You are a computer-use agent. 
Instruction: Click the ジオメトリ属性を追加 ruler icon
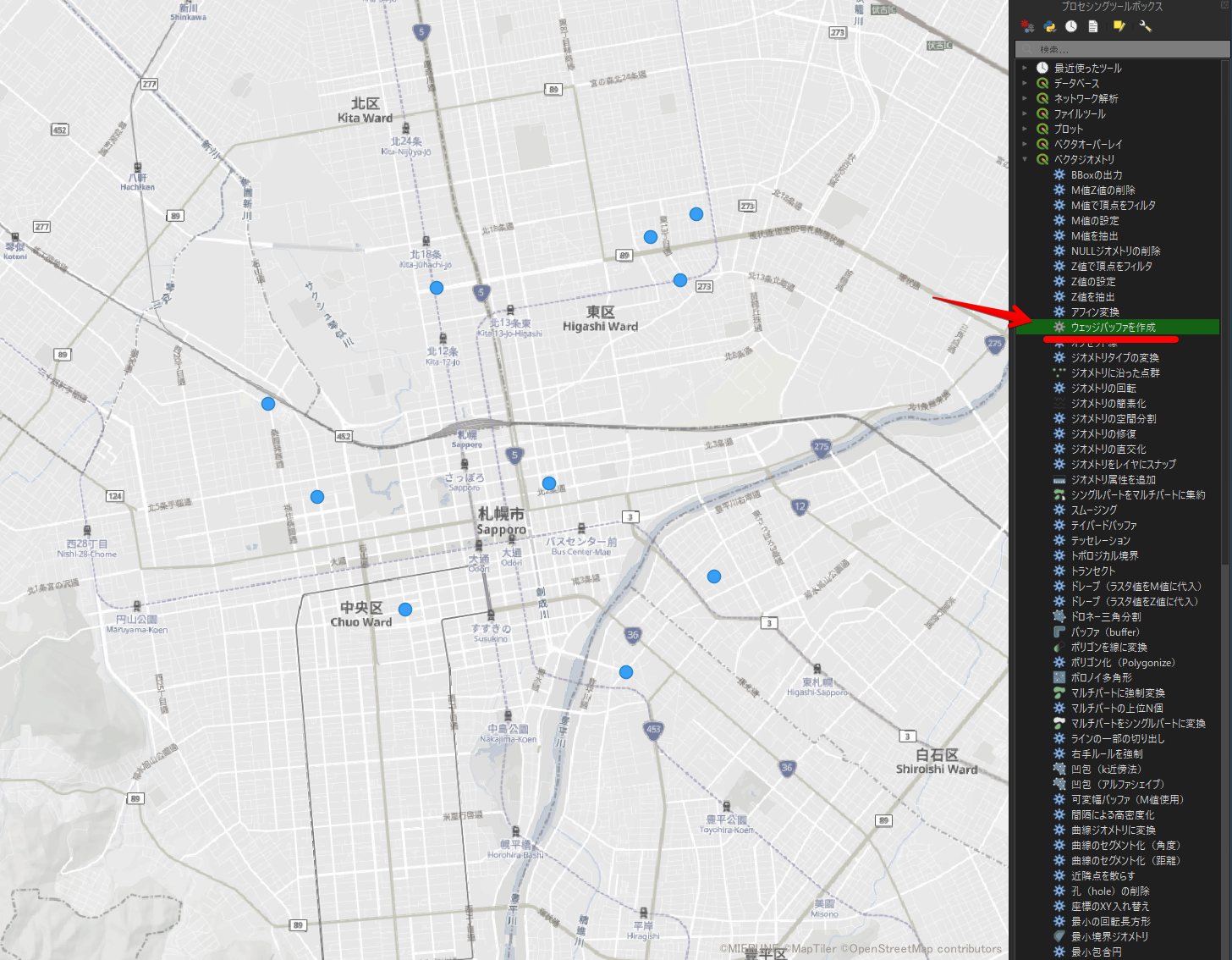click(1059, 479)
